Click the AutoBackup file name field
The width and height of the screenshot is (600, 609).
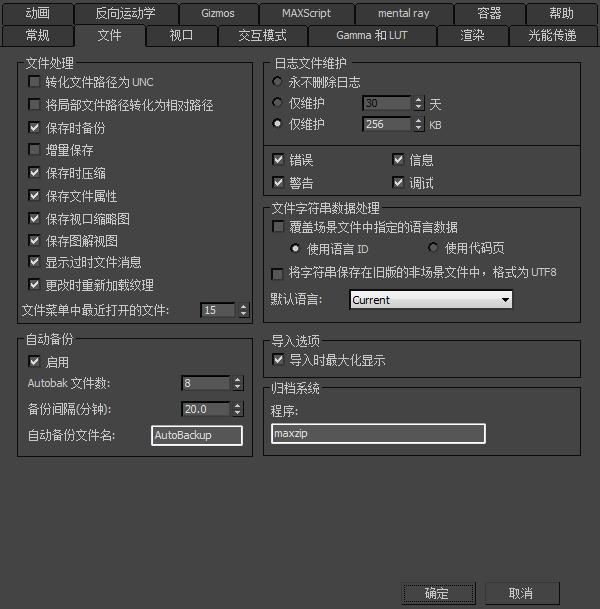(197, 435)
